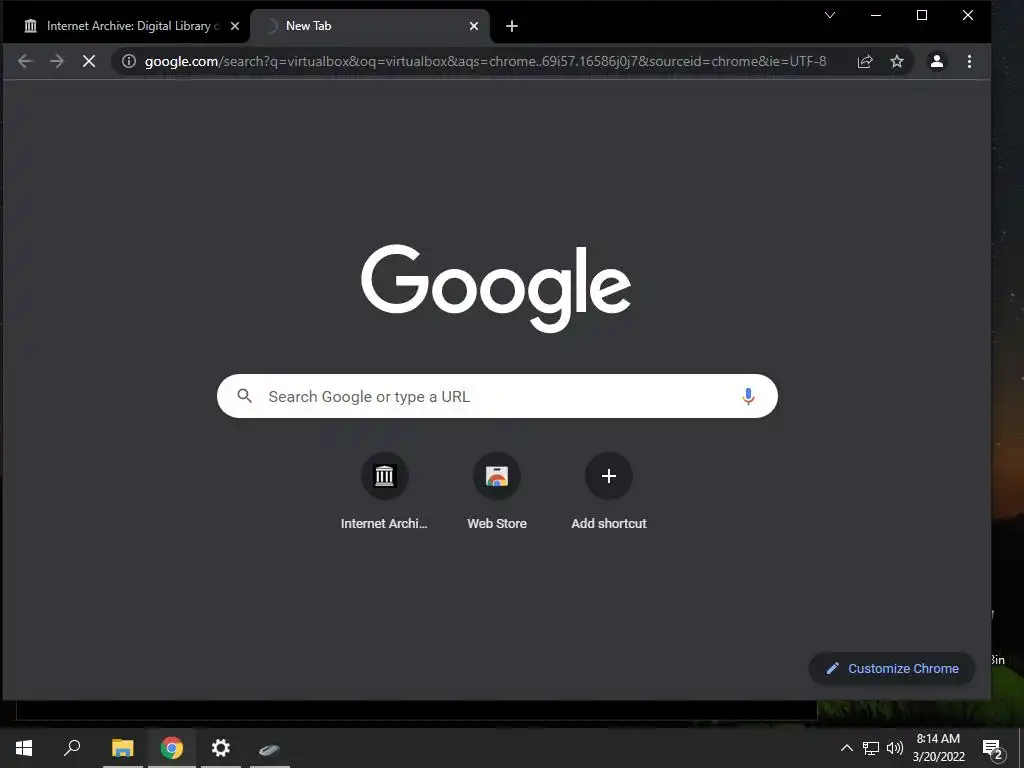Open Settings gear in taskbar
The width and height of the screenshot is (1024, 768).
[221, 748]
